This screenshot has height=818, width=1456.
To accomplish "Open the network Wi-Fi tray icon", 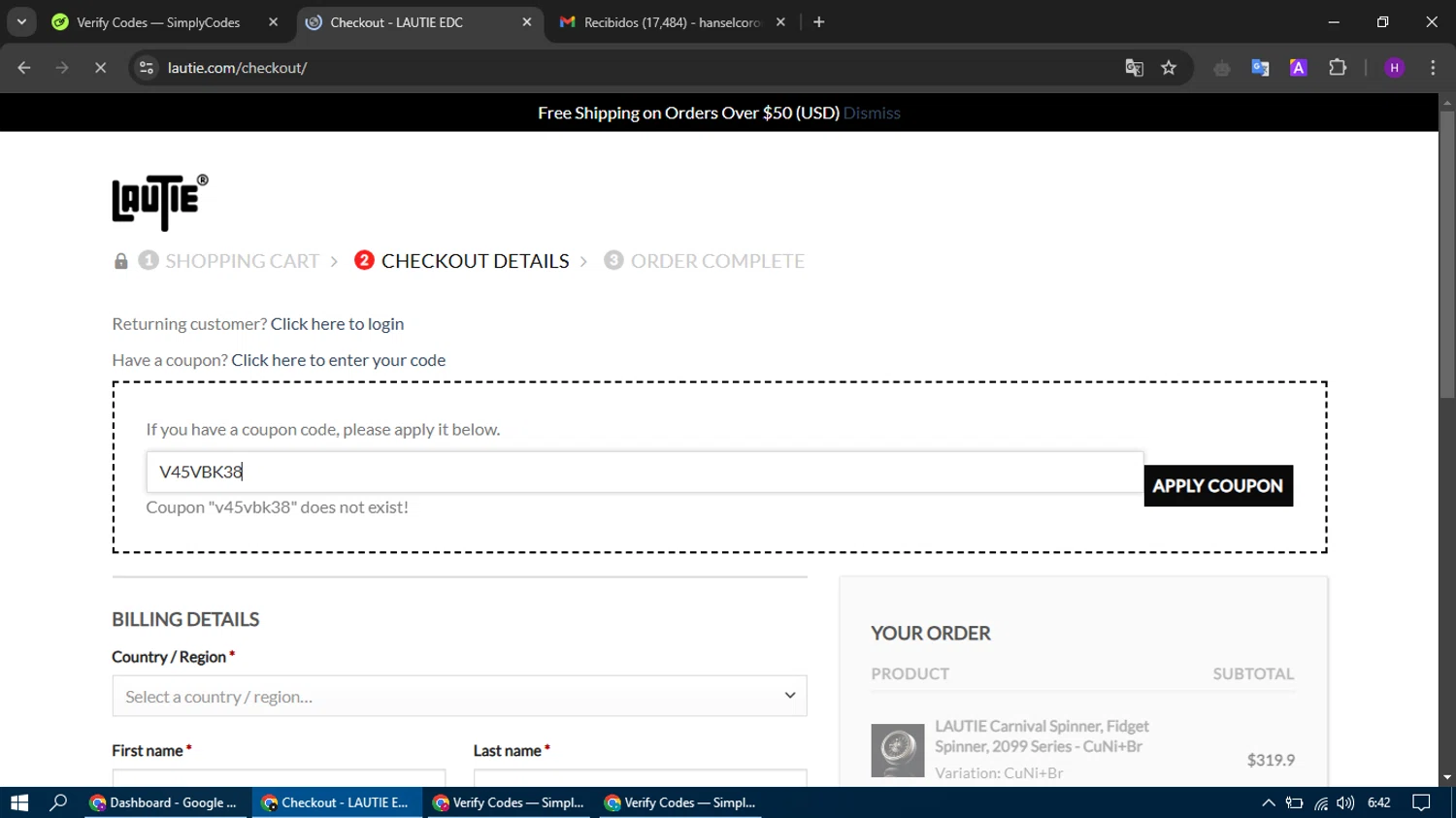I will click(x=1320, y=802).
